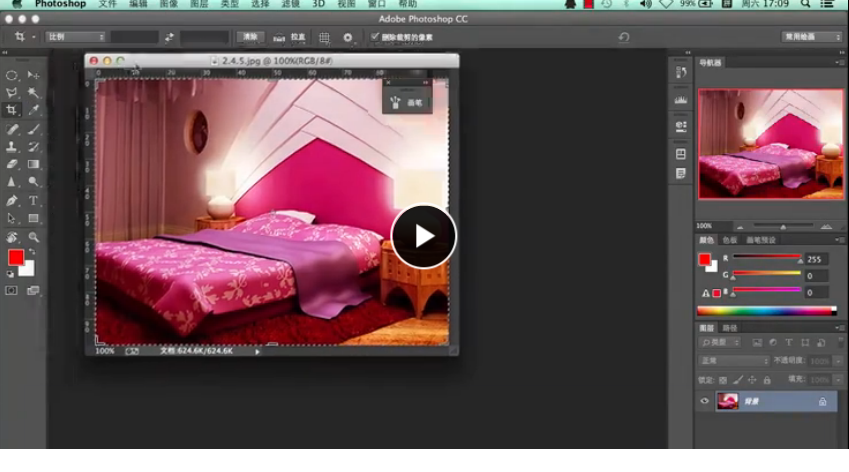Open the 滤镜 menu
Viewport: 849px width, 472px height.
pyautogui.click(x=291, y=4)
